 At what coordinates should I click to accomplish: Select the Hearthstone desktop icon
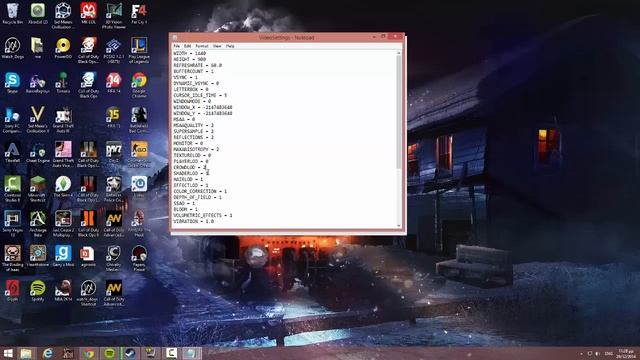click(38, 257)
